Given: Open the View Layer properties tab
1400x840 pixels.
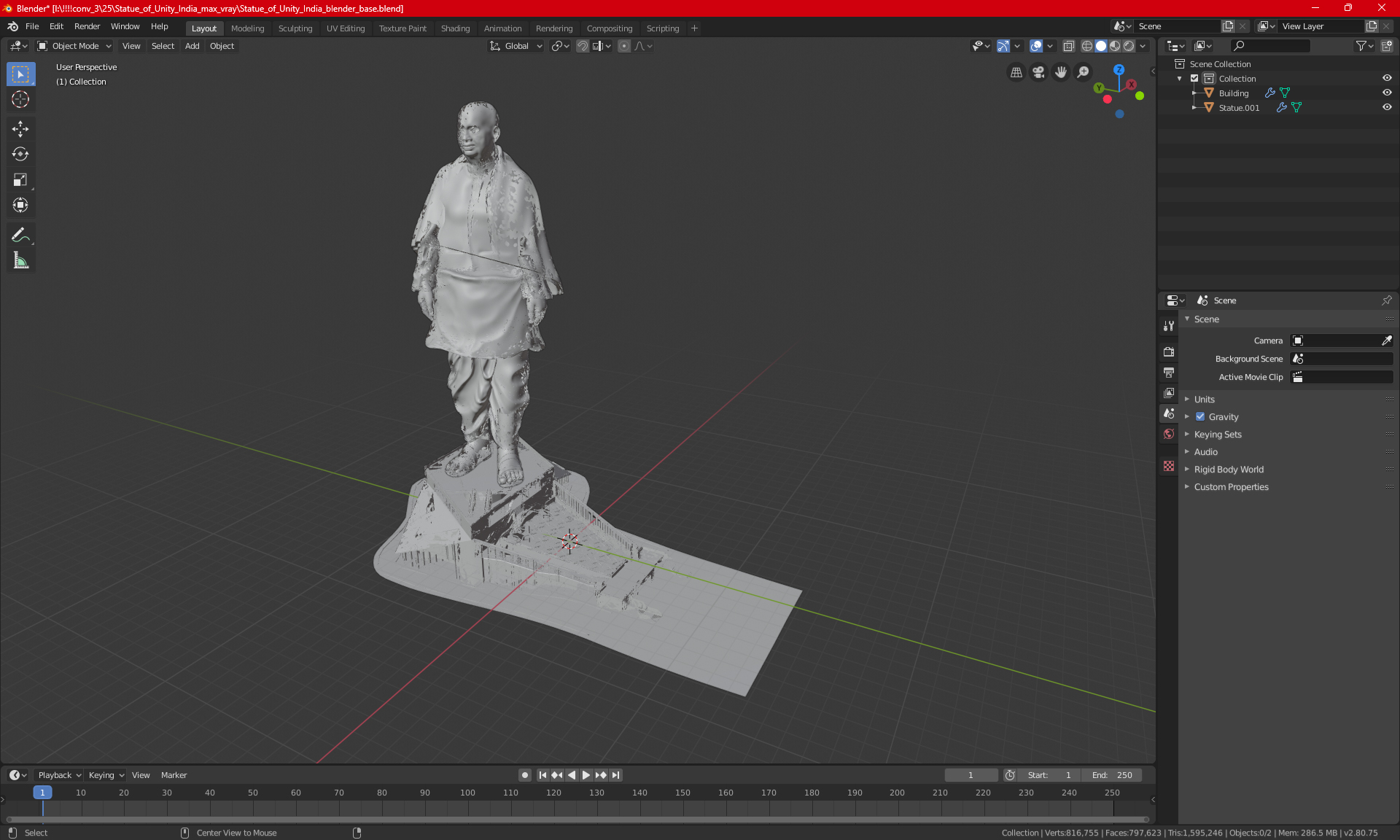Looking at the screenshot, I should pos(1169,393).
